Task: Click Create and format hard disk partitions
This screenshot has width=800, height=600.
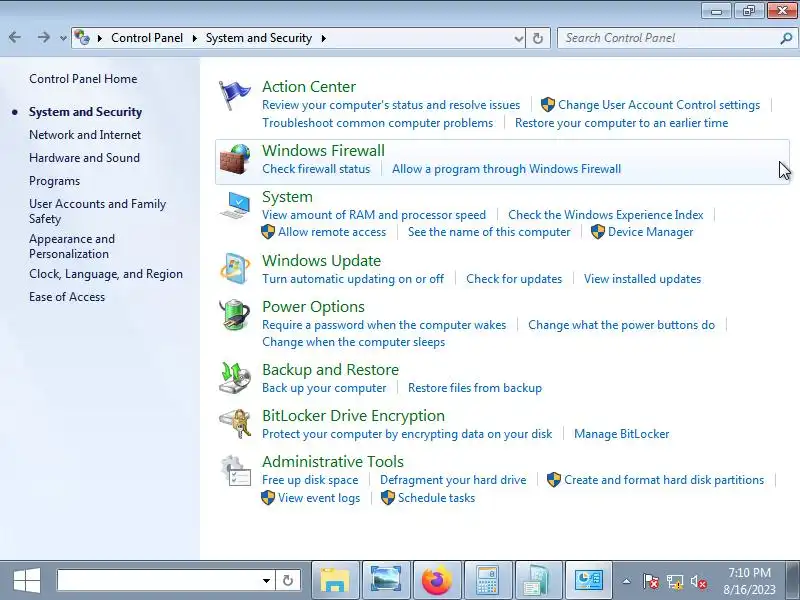Action: pos(664,480)
